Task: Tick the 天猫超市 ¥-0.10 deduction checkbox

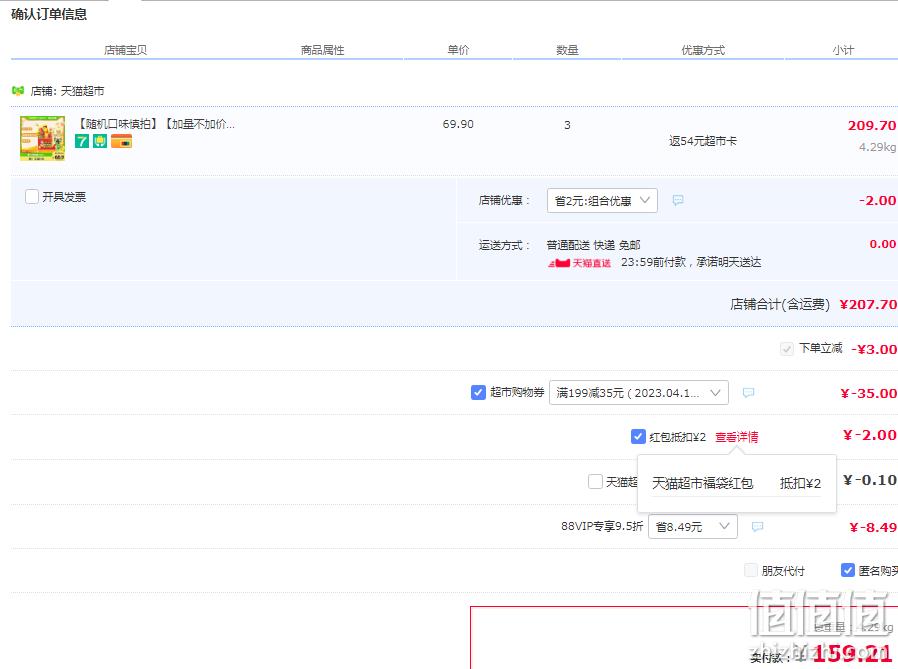Action: 595,481
